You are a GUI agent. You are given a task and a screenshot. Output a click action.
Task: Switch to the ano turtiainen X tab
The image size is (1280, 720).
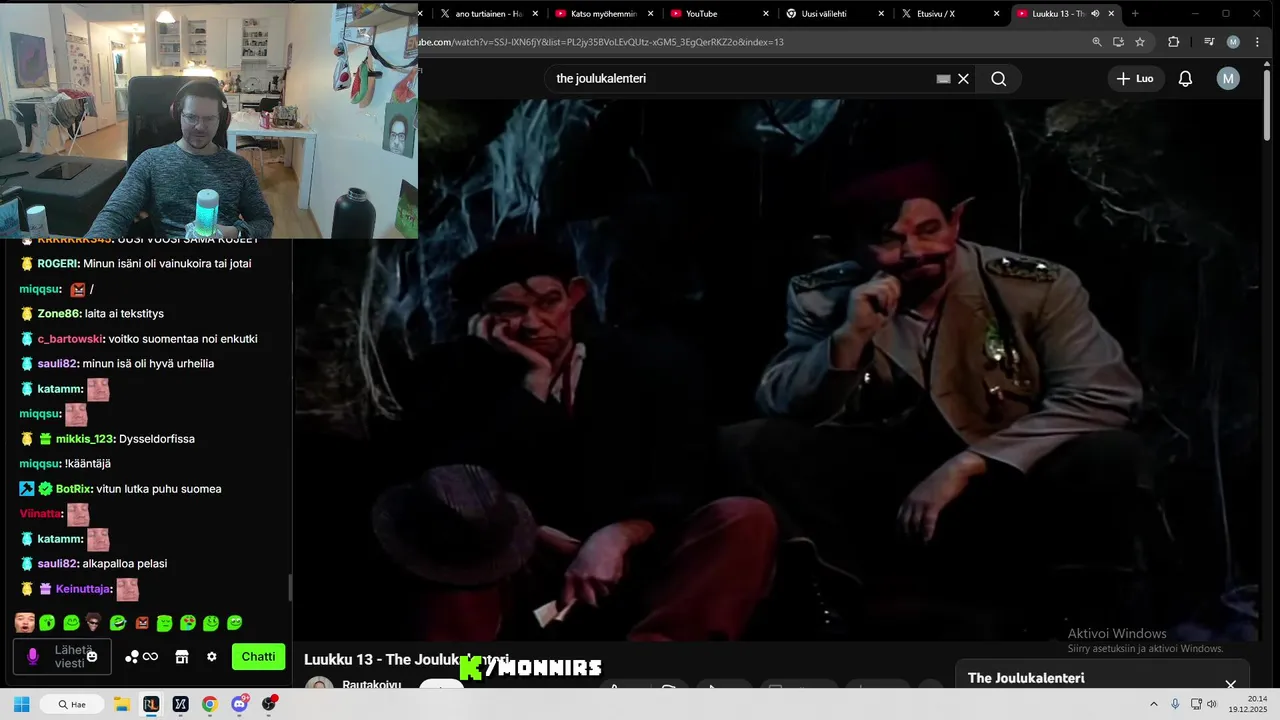coord(488,14)
